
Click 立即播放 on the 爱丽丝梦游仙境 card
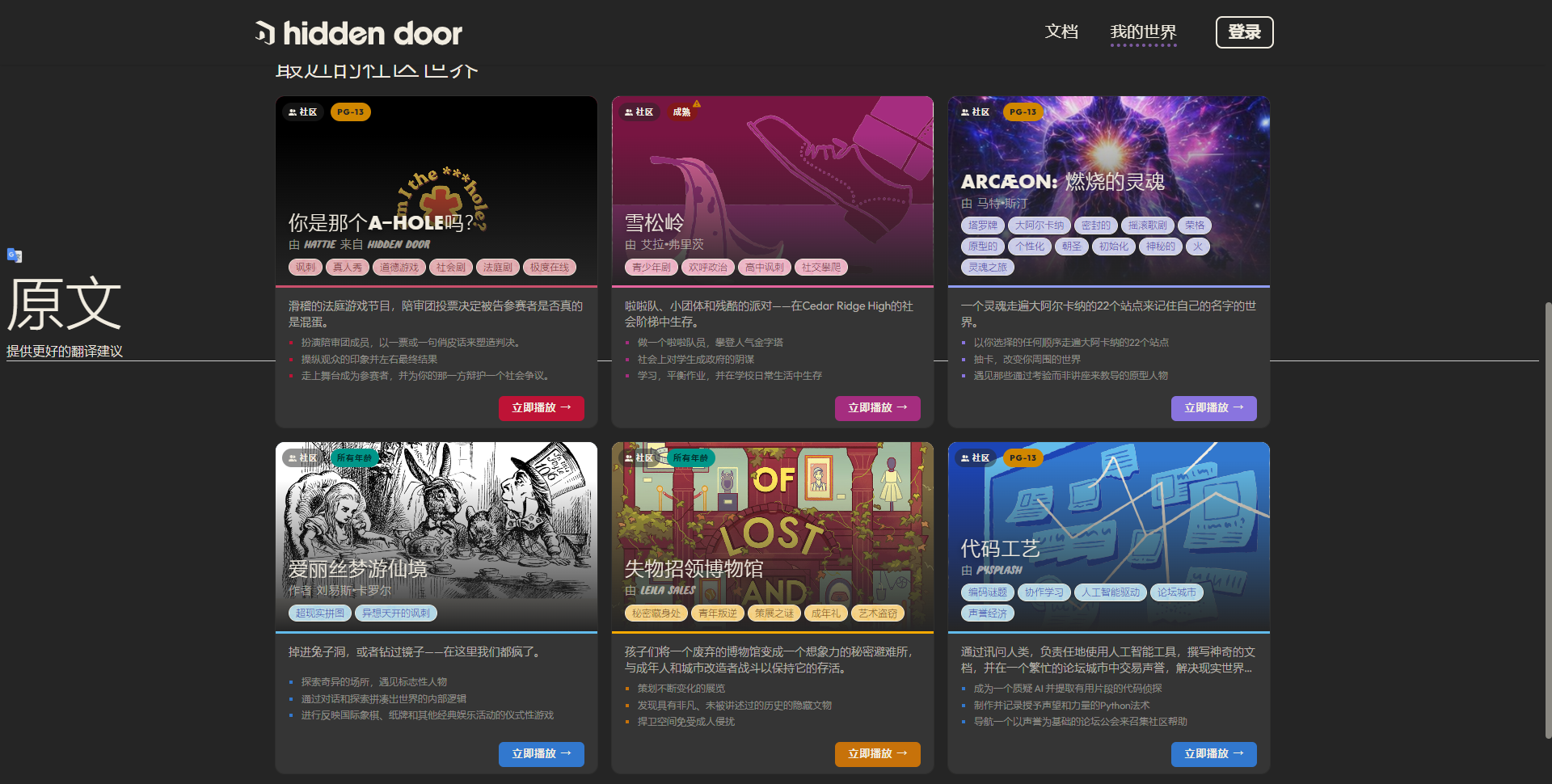(x=542, y=754)
